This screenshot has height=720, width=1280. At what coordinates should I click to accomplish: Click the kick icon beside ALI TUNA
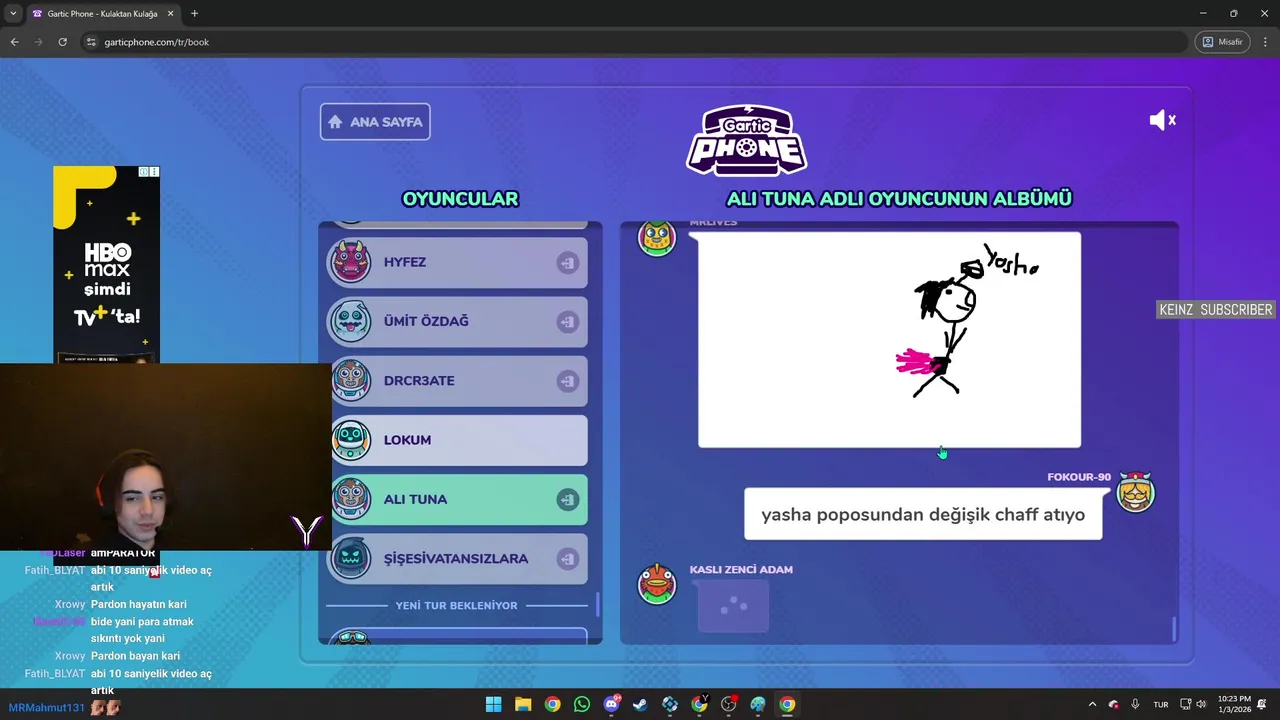[x=567, y=500]
